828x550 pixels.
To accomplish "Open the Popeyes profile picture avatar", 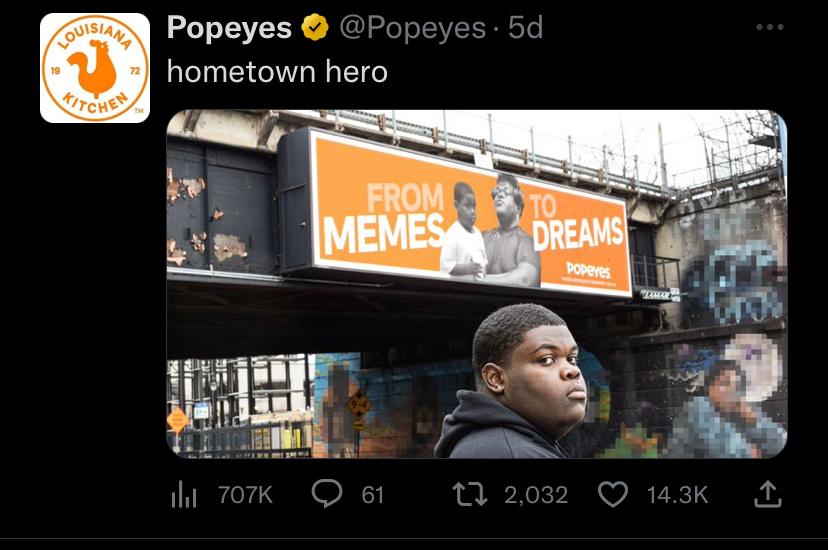I will click(95, 68).
